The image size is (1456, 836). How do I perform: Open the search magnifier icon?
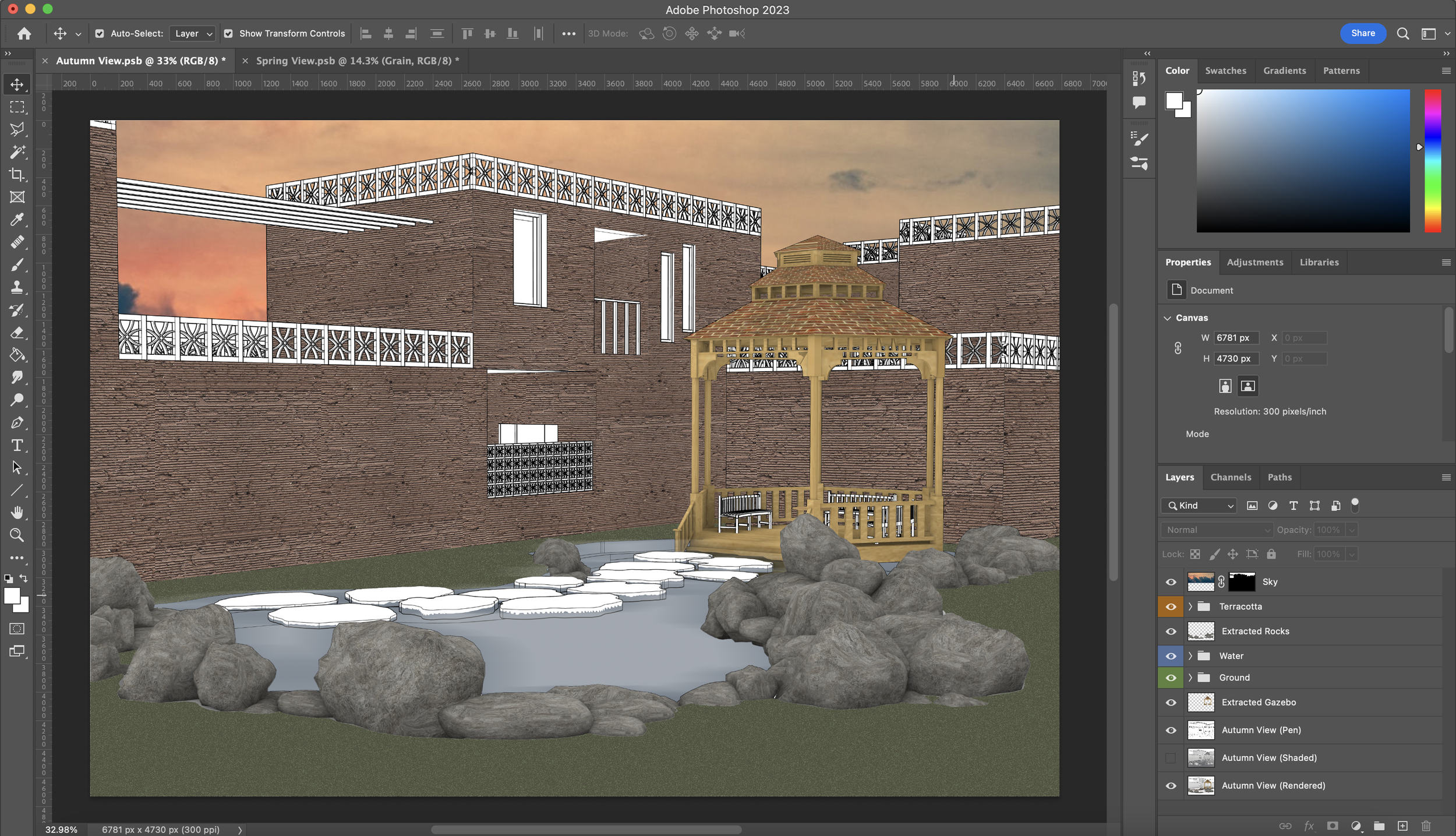click(x=1403, y=34)
